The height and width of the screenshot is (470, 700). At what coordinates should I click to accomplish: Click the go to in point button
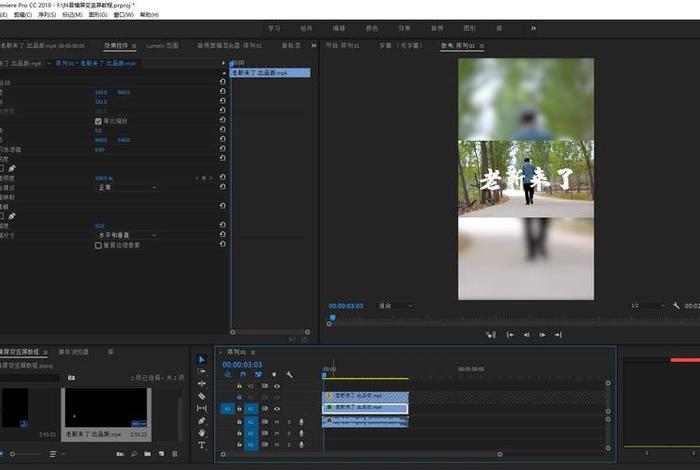(510, 334)
